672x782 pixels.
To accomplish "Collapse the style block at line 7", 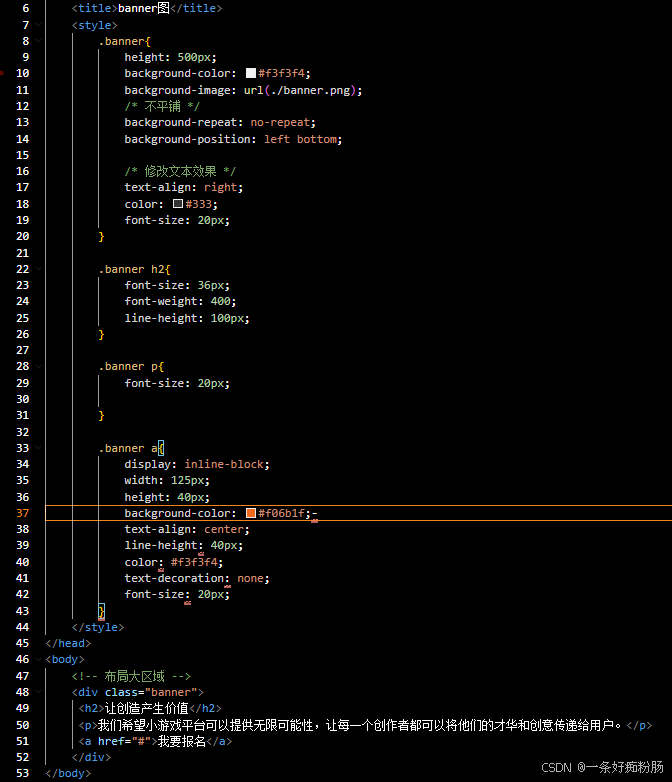I will coord(38,24).
